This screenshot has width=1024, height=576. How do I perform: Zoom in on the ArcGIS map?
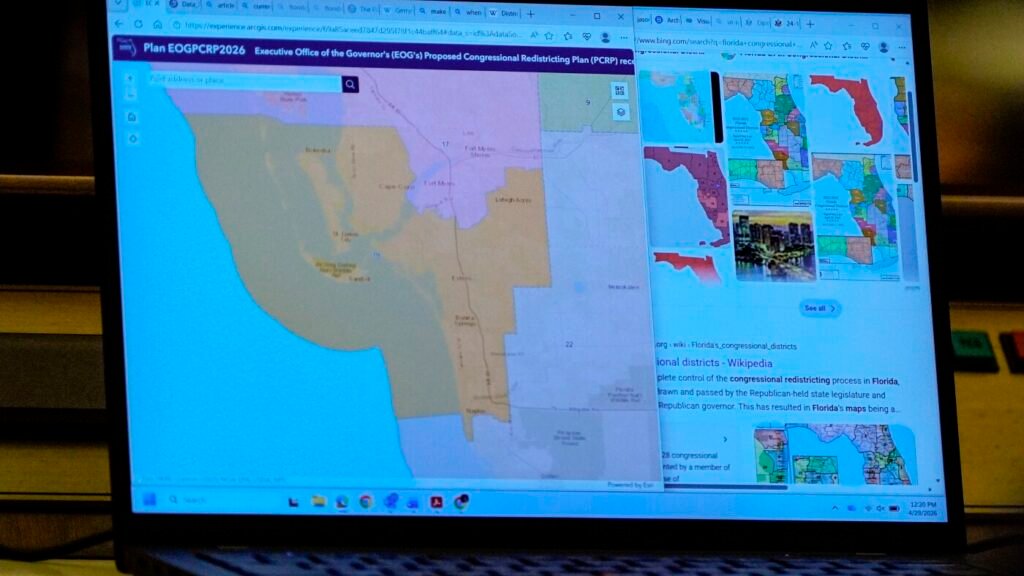coord(131,78)
